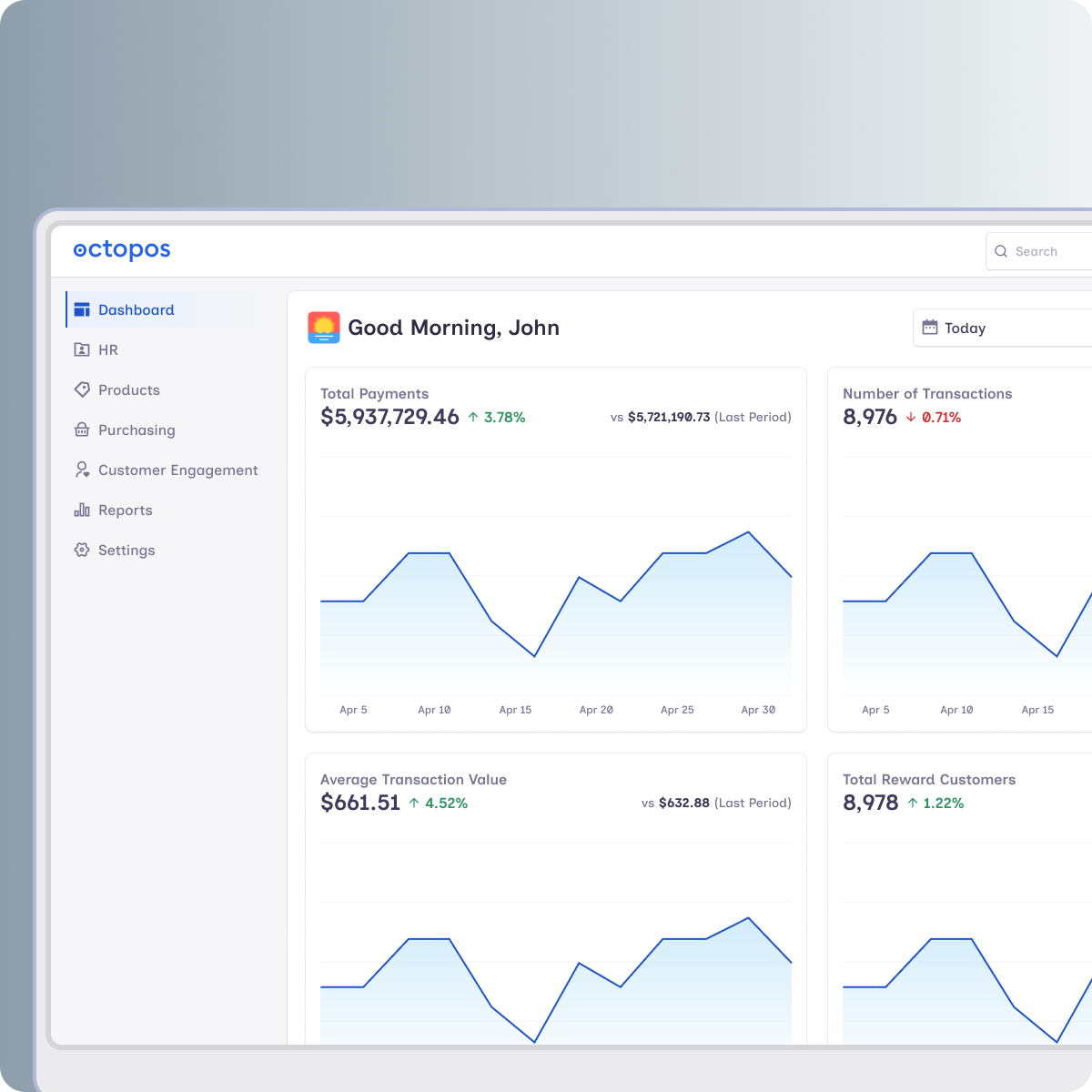This screenshot has width=1092, height=1092.
Task: Click the search magnifier icon
Action: [1001, 251]
